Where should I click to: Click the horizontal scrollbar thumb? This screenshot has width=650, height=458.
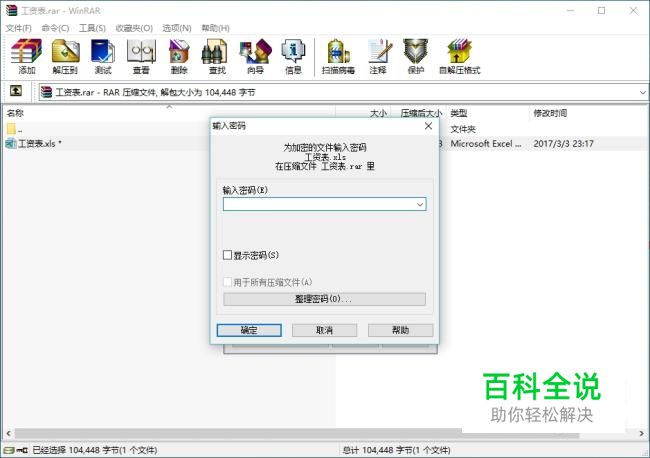pyautogui.click(x=297, y=434)
